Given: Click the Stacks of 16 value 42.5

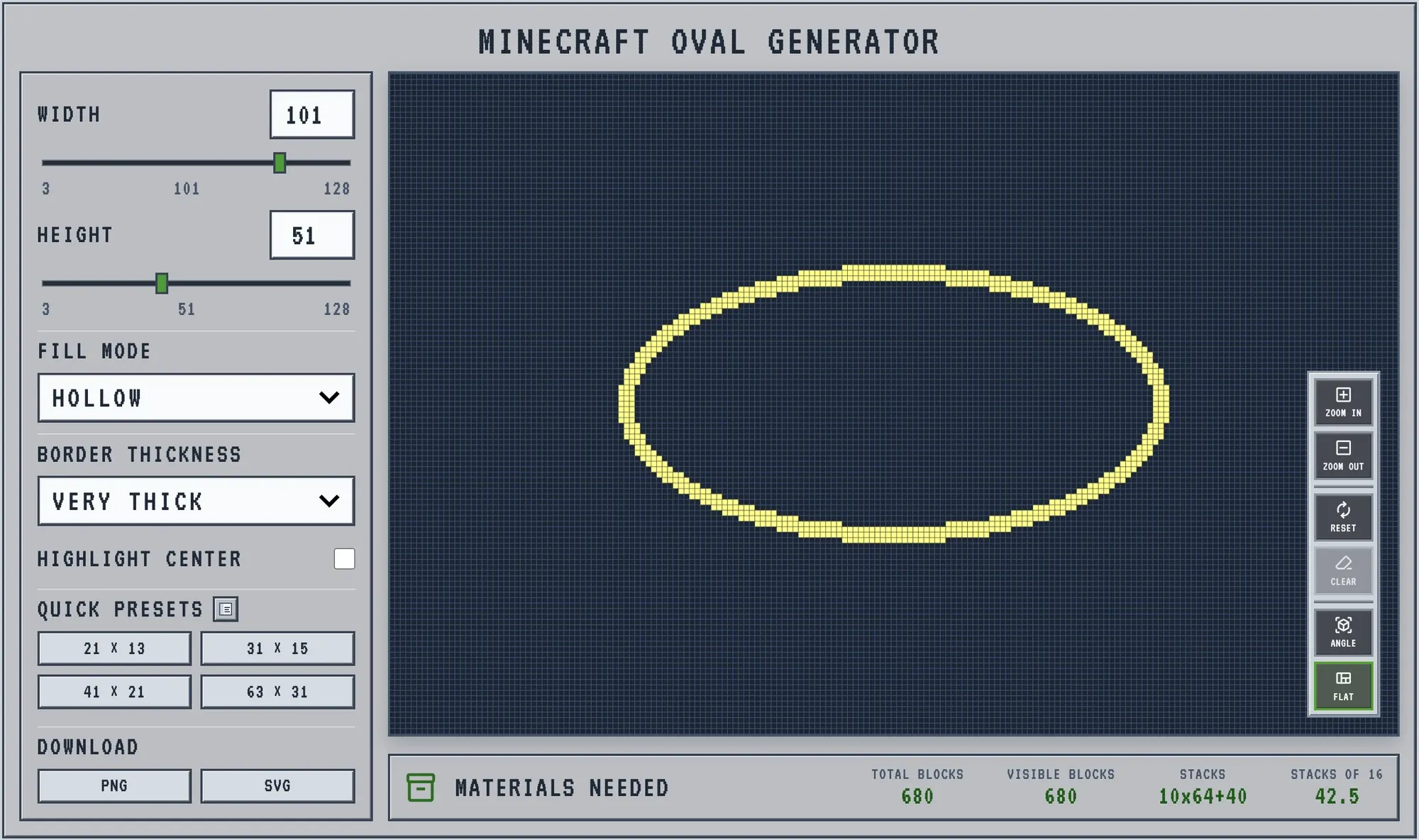Looking at the screenshot, I should [x=1337, y=797].
